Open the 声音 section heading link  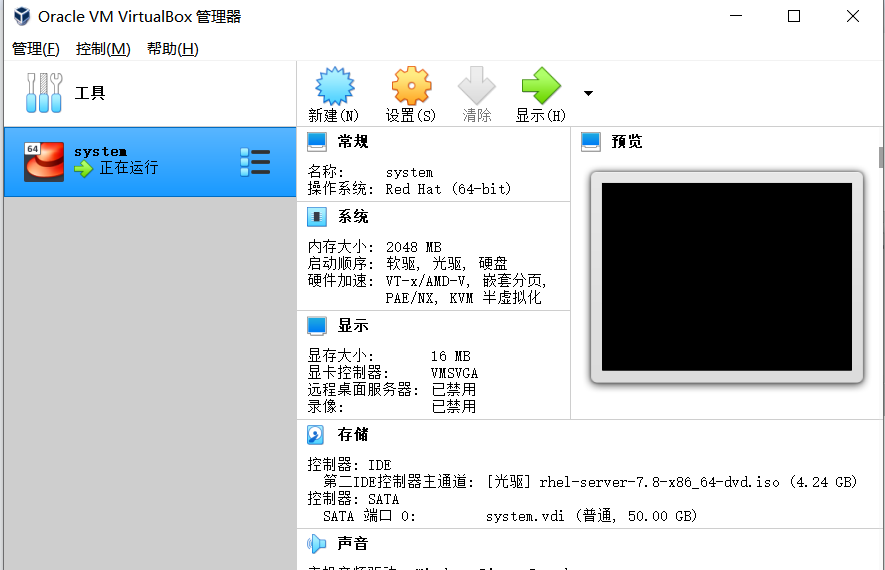pos(353,543)
